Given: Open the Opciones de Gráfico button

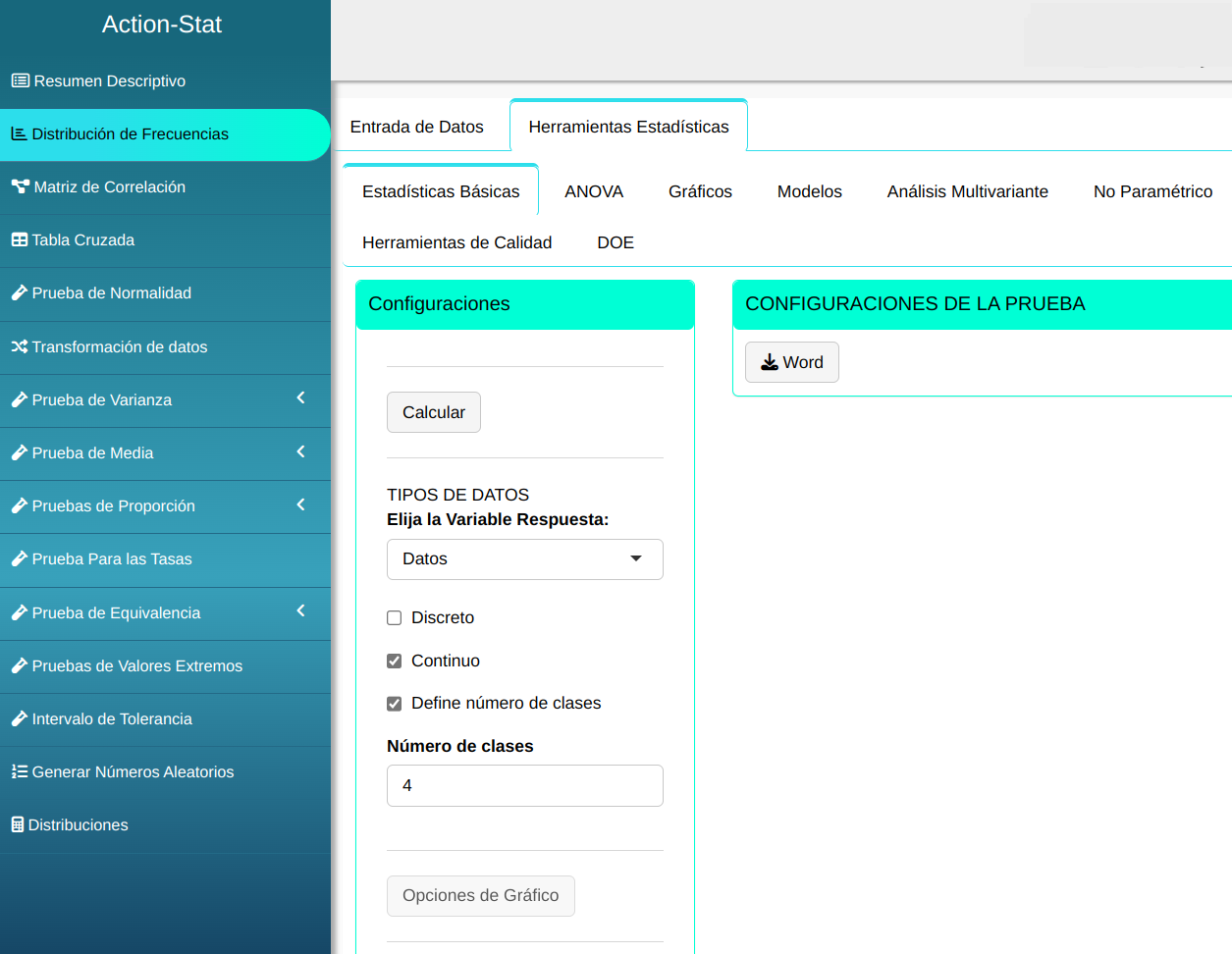Looking at the screenshot, I should coord(480,895).
